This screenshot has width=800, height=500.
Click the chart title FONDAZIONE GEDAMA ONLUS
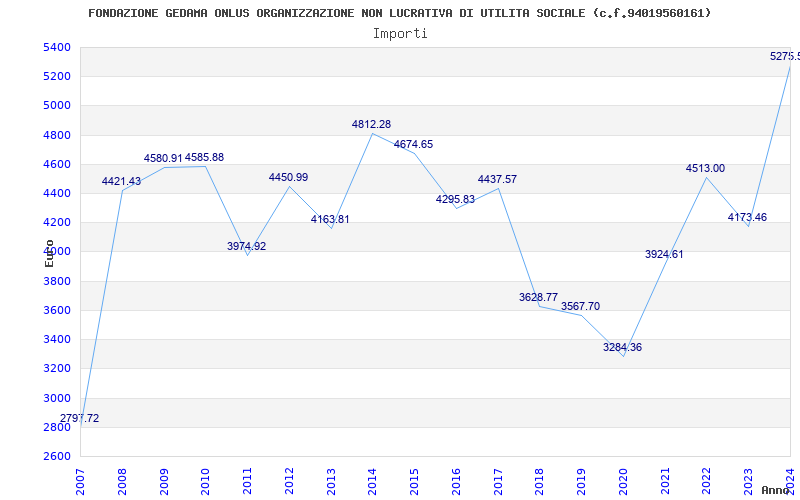point(399,13)
